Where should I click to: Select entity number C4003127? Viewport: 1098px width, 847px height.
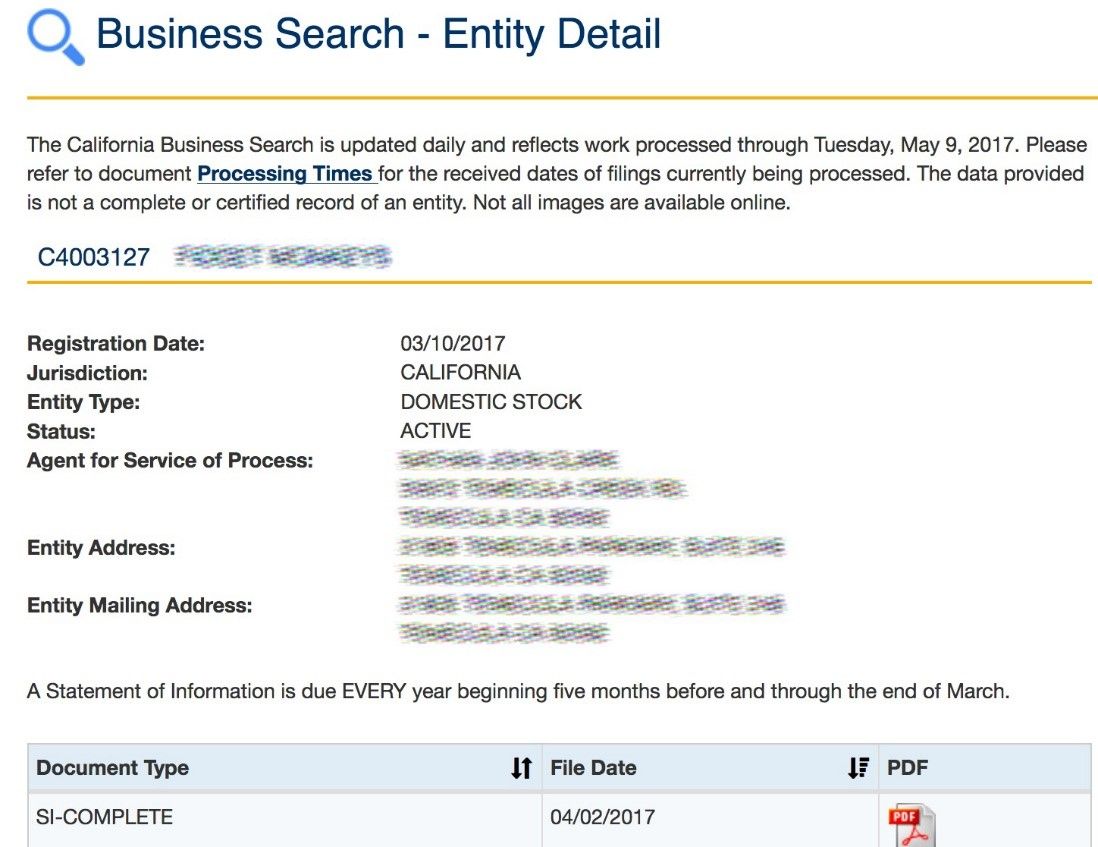(x=93, y=258)
